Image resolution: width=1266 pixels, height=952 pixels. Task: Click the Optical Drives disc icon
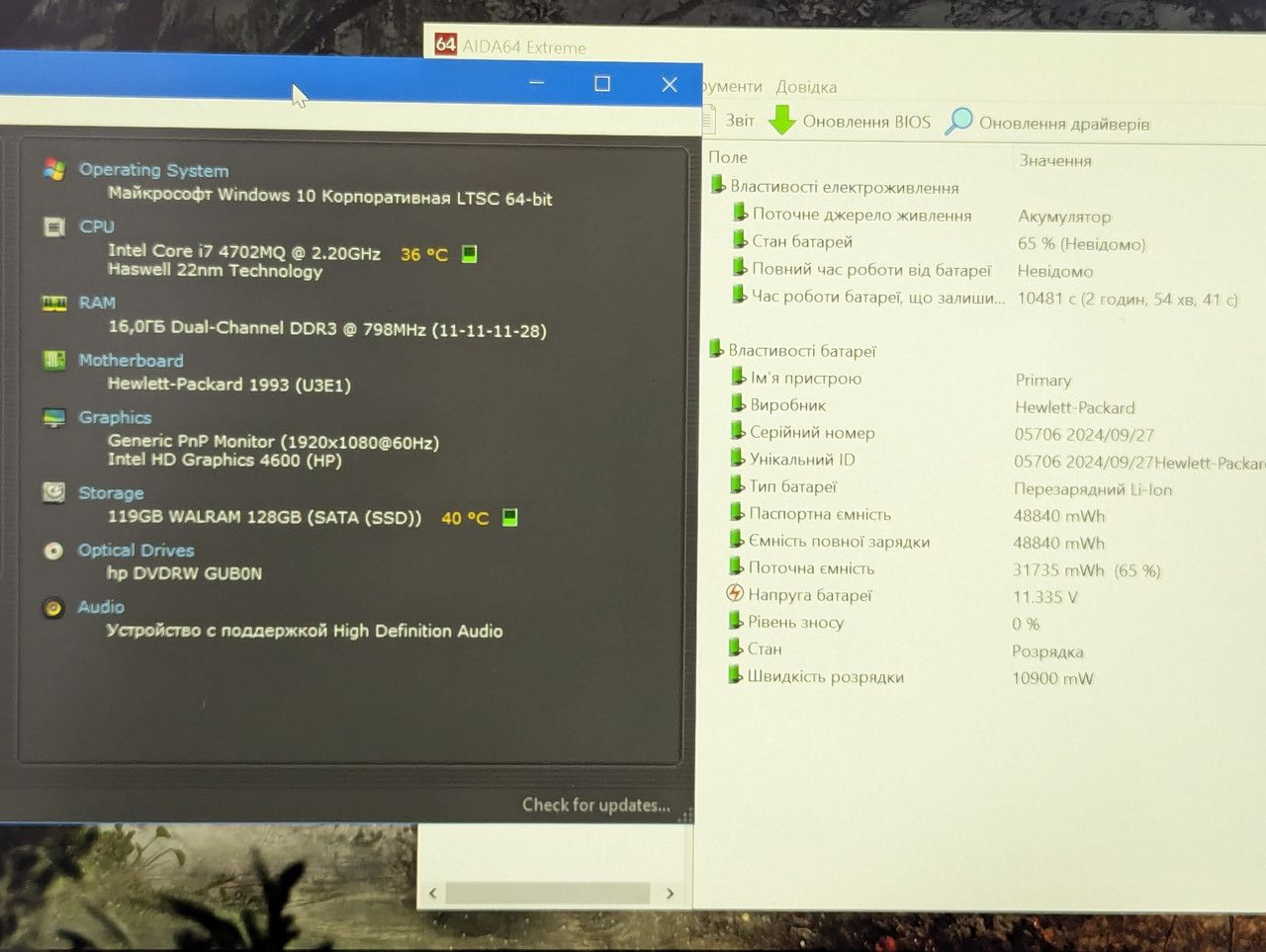click(x=54, y=551)
